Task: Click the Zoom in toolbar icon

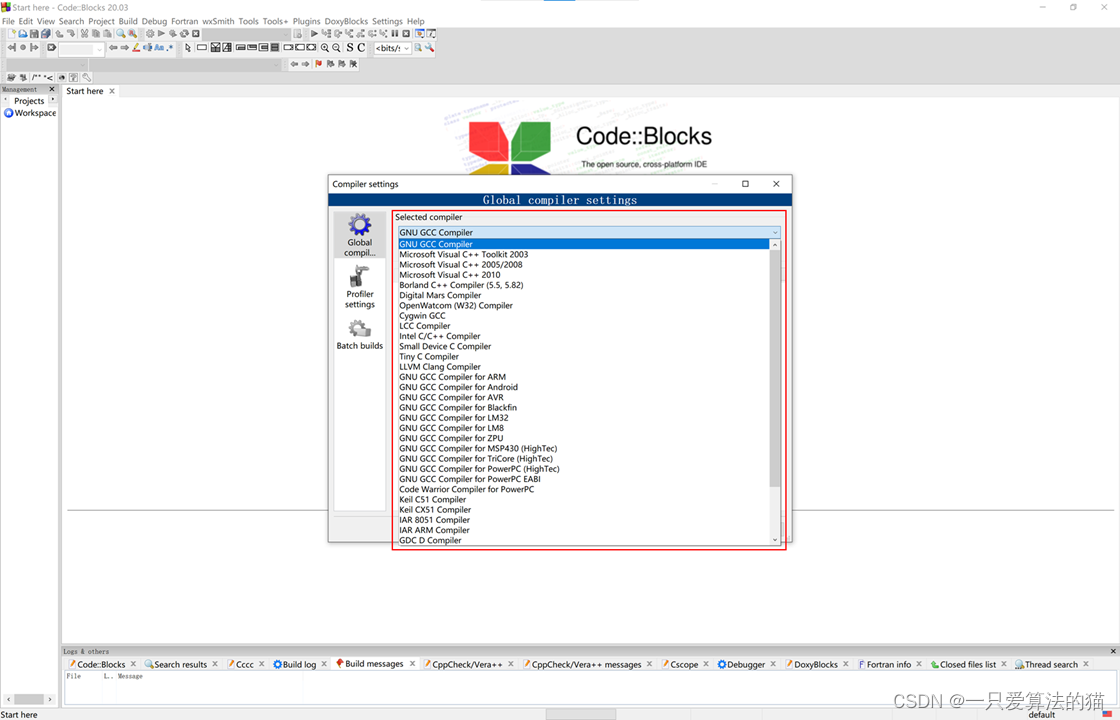Action: pyautogui.click(x=325, y=48)
